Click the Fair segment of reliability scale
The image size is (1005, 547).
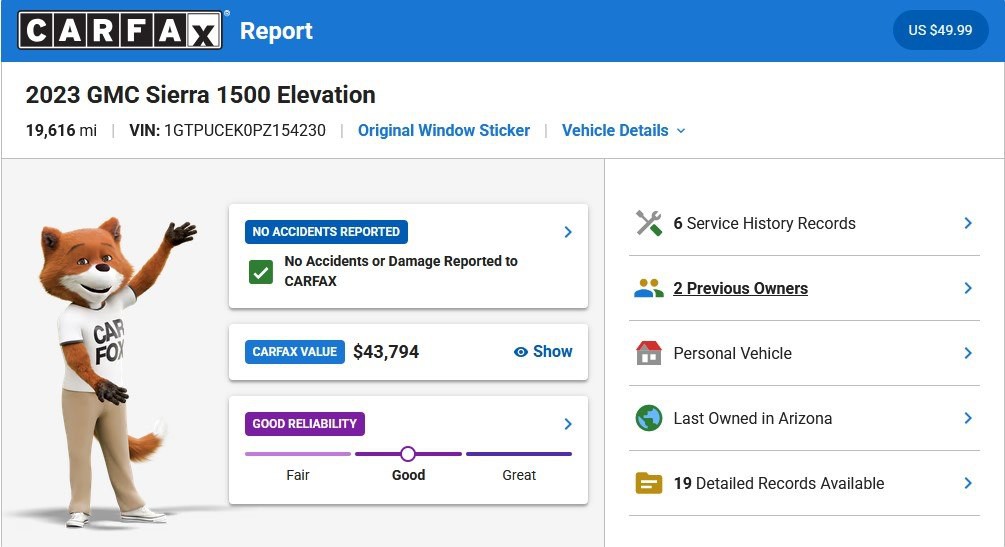click(298, 454)
